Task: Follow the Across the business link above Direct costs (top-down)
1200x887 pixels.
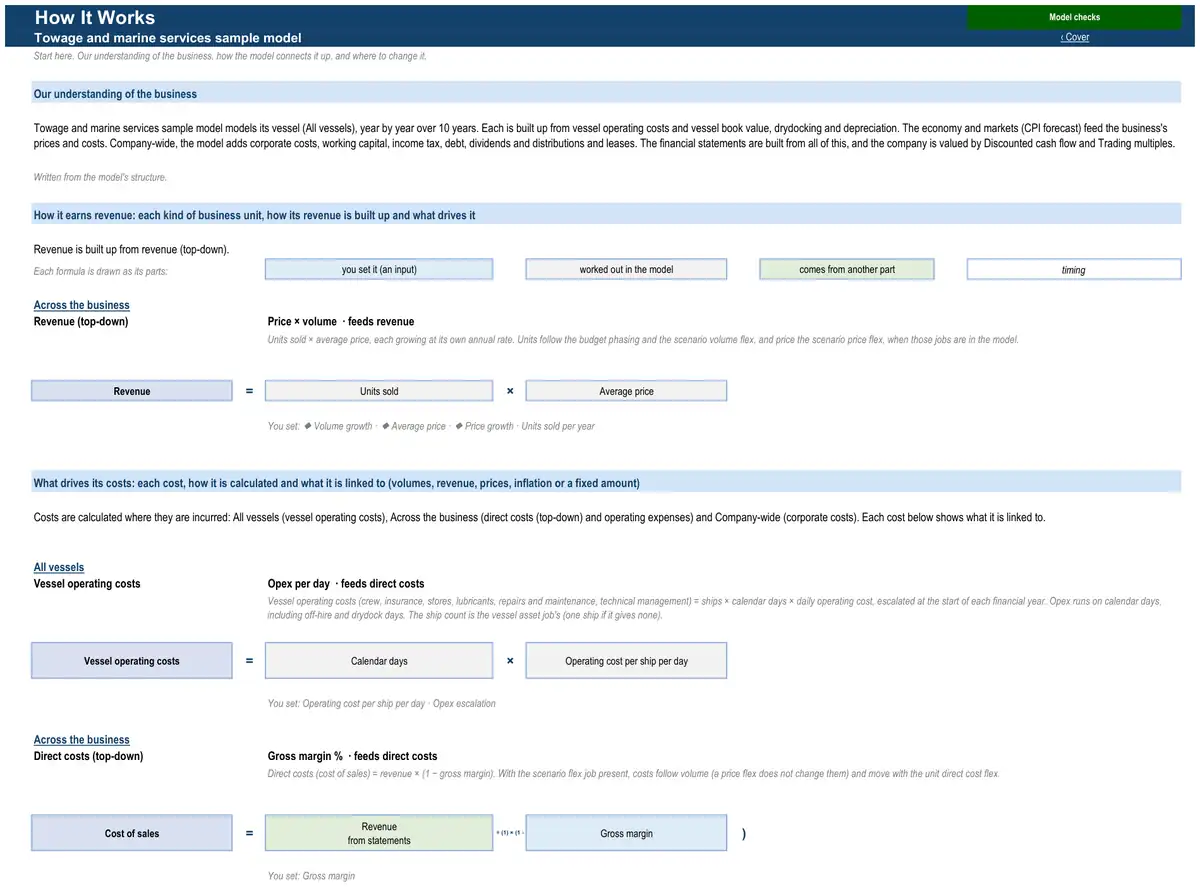Action: click(82, 740)
